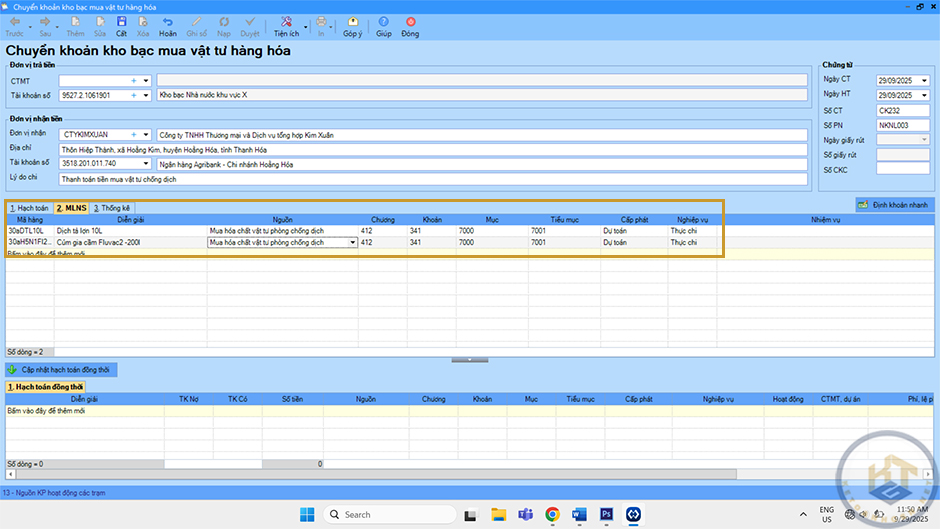This screenshot has width=940, height=529.
Task: Switch to the 1. Hạch toán tab
Action: point(29,208)
